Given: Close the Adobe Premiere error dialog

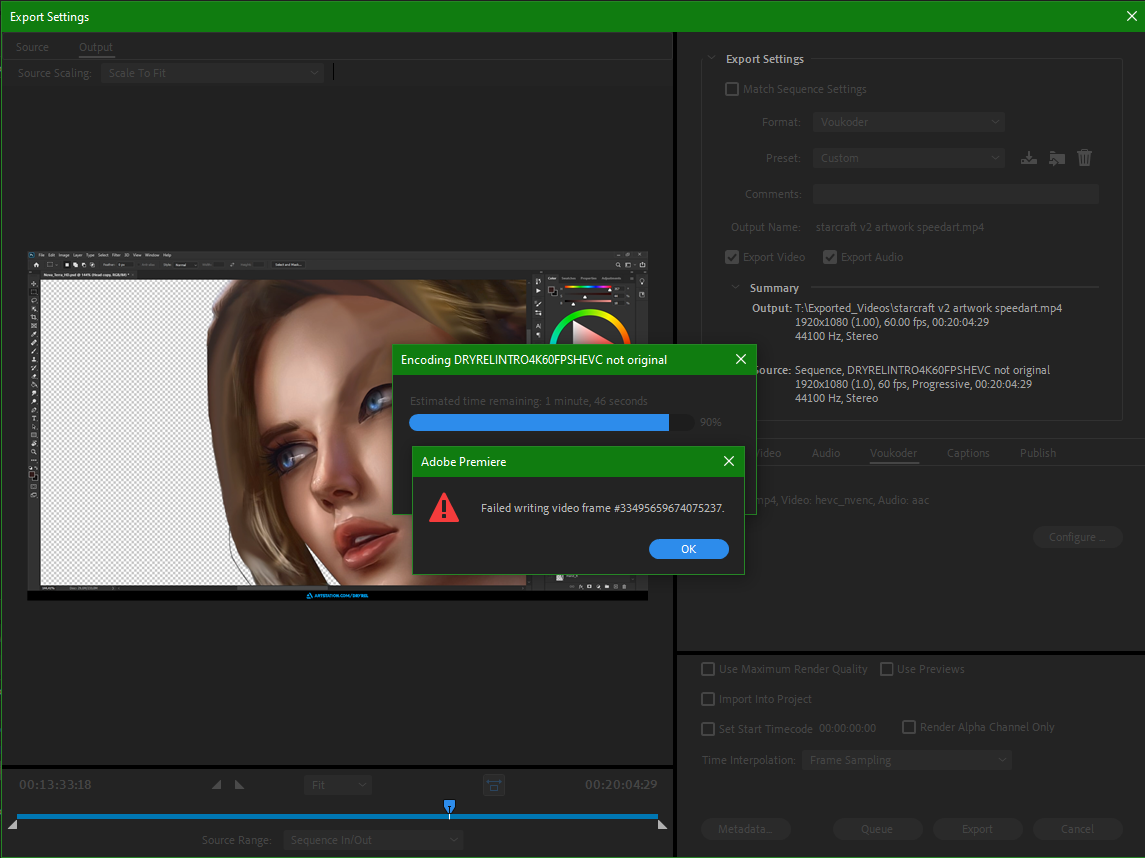Looking at the screenshot, I should [x=728, y=461].
